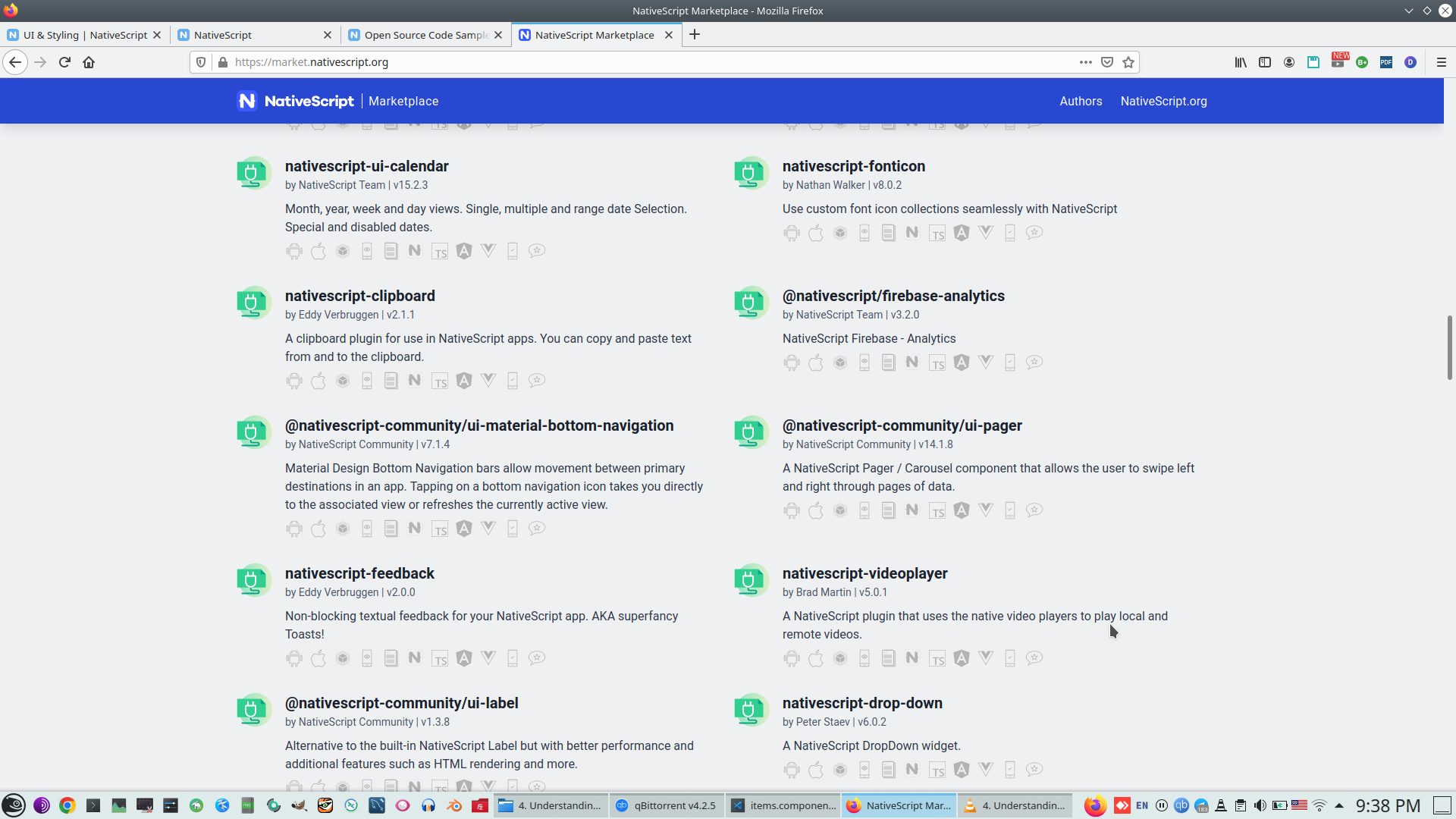Open the Firefox hamburger menu
Image resolution: width=1456 pixels, height=819 pixels.
(1442, 62)
